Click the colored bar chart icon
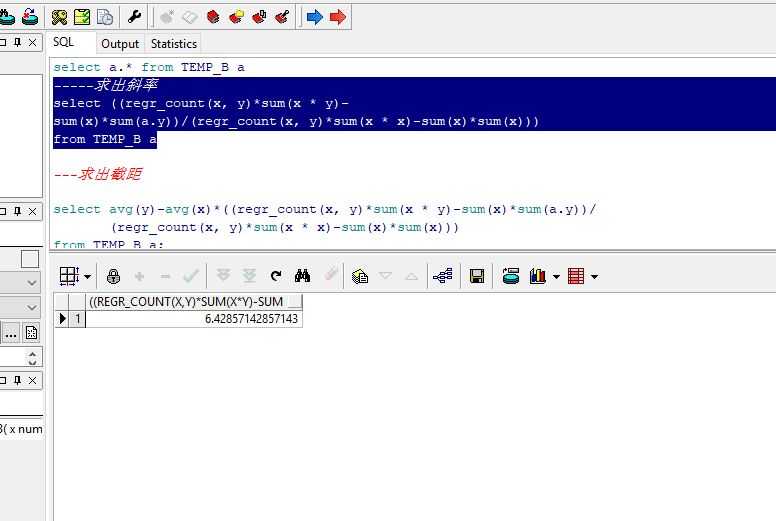Screen dimensions: 776x521 pos(537,276)
